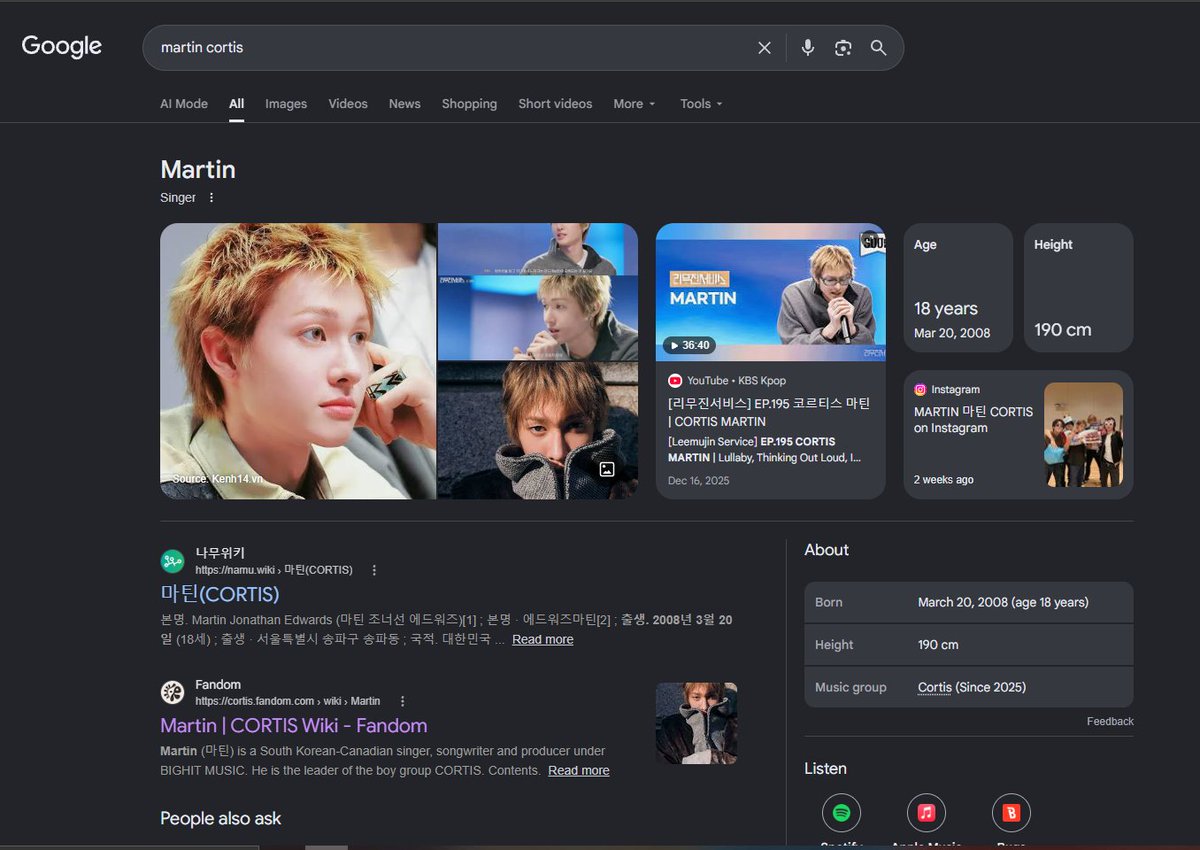Viewport: 1200px width, 850px height.
Task: Open the Instagram group photo thumbnail
Action: click(1083, 435)
